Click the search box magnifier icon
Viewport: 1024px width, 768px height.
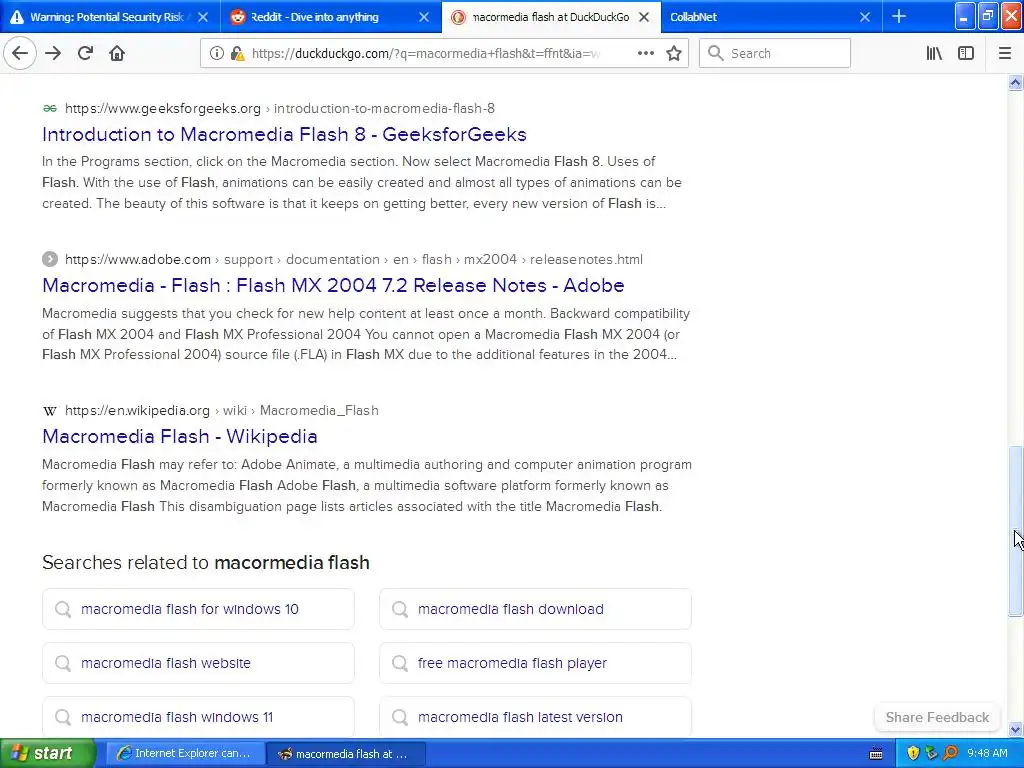(716, 54)
